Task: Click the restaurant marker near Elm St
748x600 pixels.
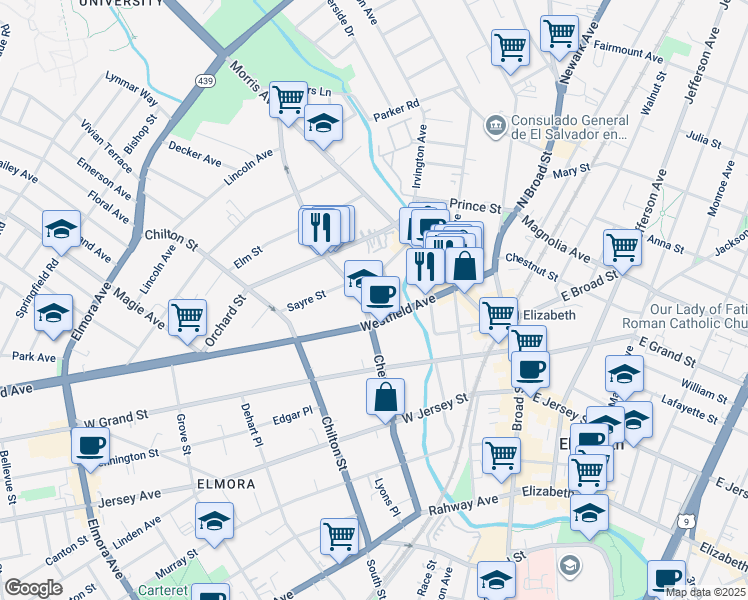Action: coord(320,226)
